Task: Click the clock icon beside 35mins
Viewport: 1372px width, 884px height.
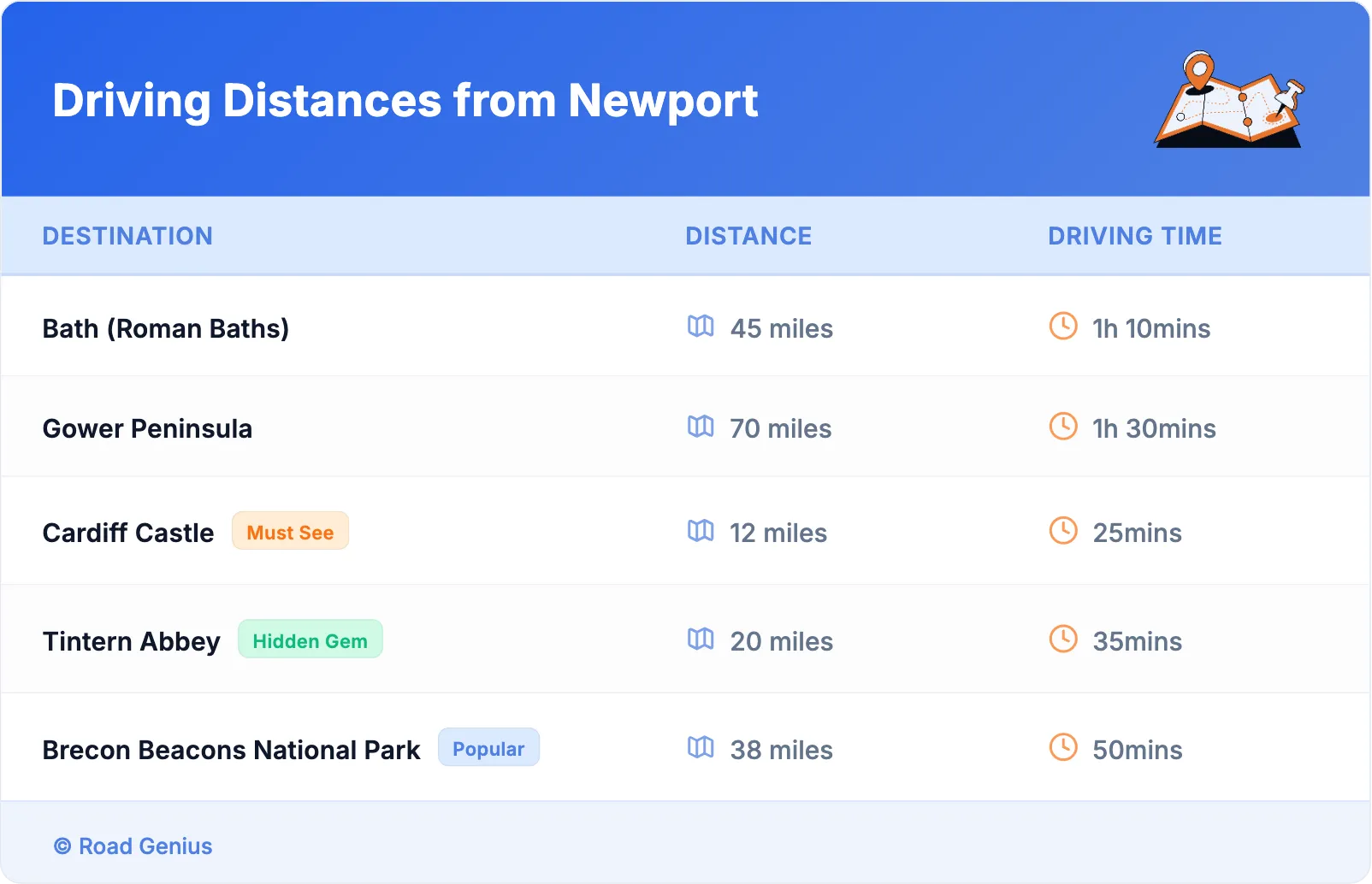Action: pos(1063,639)
